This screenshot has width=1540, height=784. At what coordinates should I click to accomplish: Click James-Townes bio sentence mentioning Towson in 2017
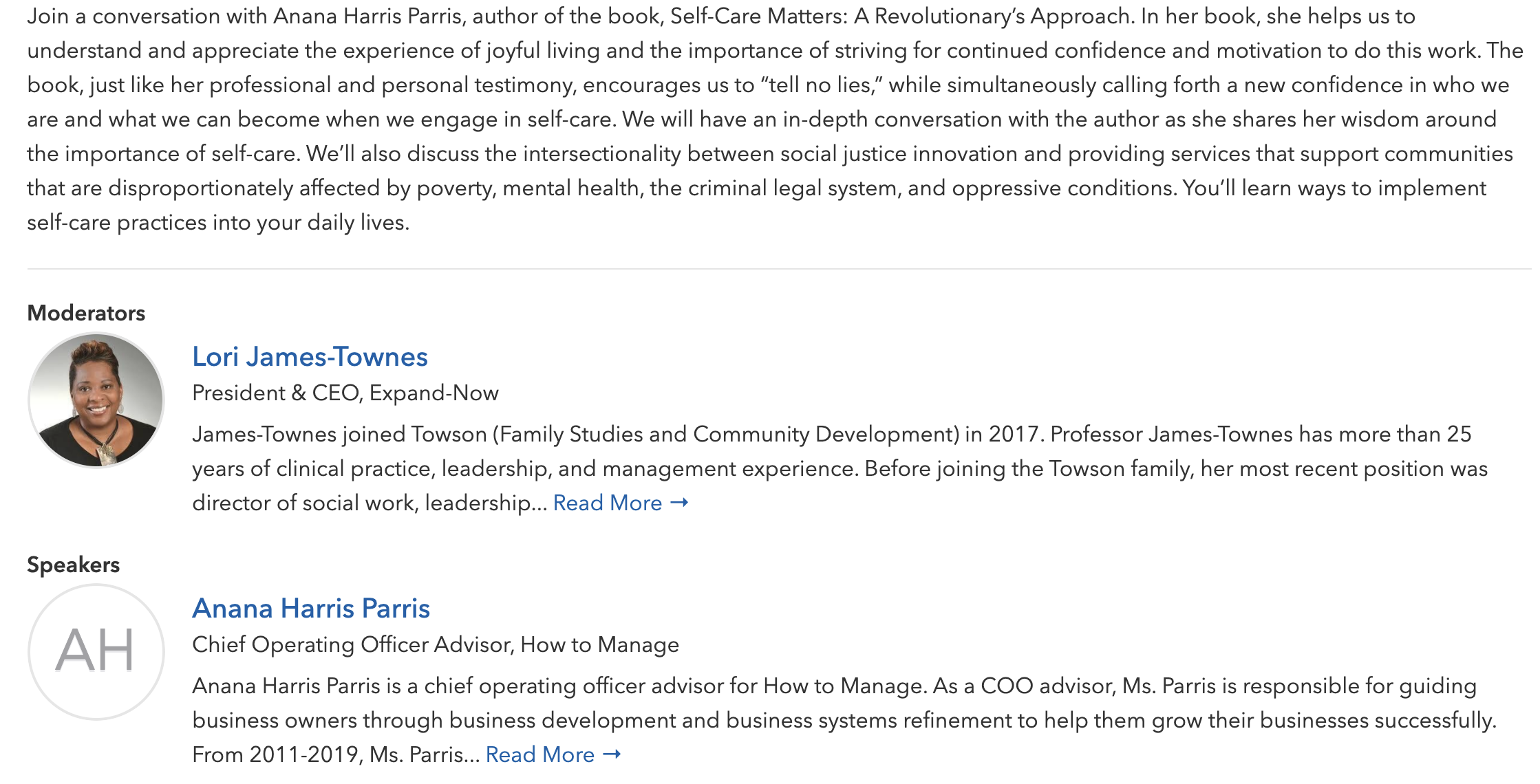pos(618,434)
